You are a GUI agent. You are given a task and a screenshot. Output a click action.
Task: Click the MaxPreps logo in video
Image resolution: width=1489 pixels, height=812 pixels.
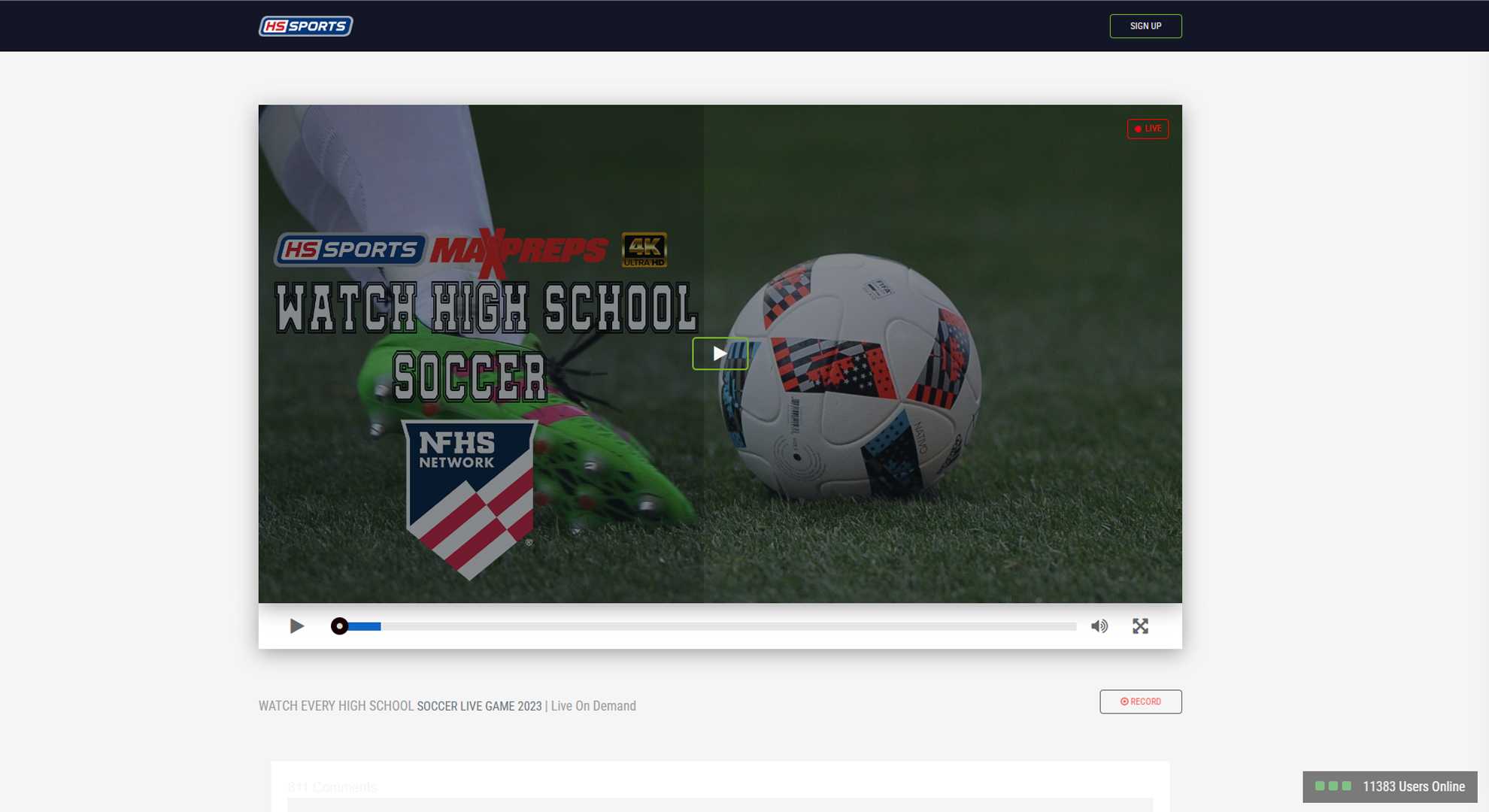coord(519,251)
